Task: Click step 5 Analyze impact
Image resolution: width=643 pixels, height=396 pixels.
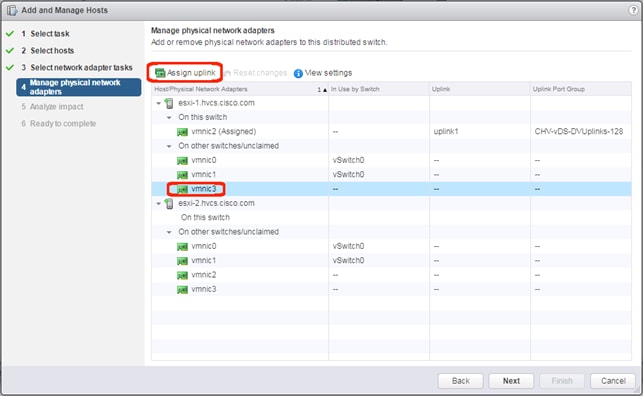Action: (x=52, y=107)
